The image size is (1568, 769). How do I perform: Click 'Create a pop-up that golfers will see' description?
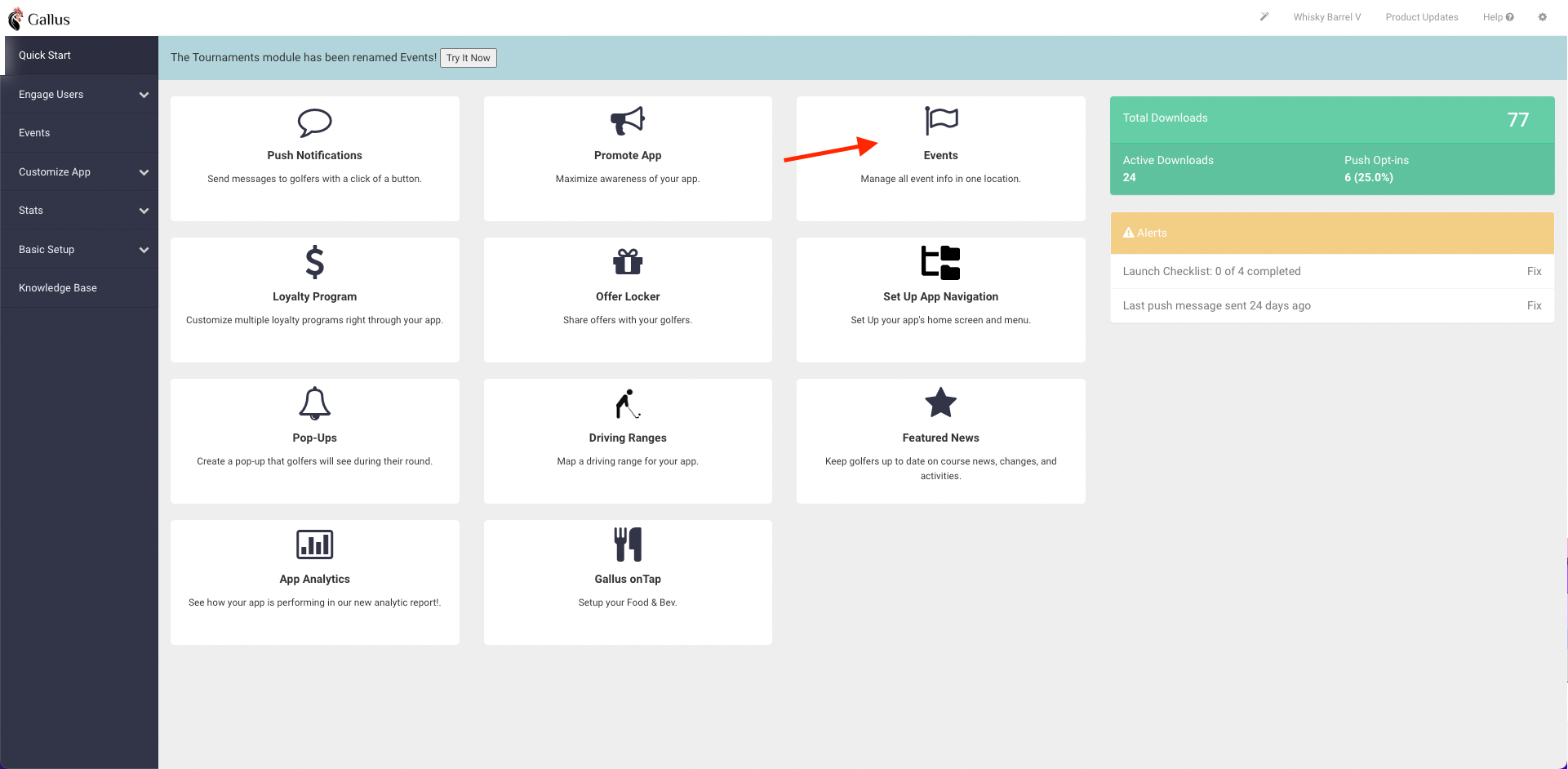coord(314,461)
